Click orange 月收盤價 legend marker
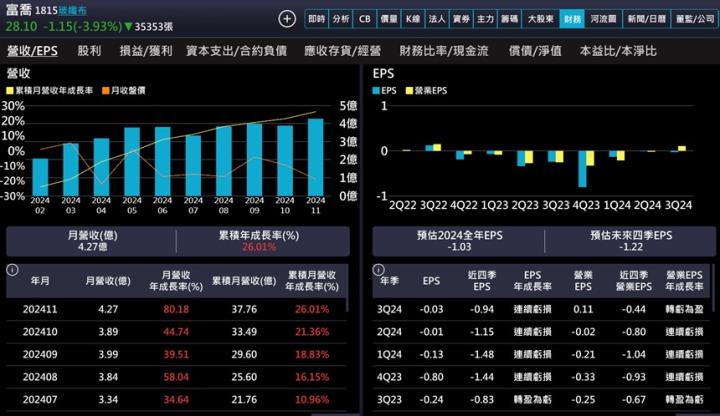Viewport: 720px width, 416px height. pos(106,90)
